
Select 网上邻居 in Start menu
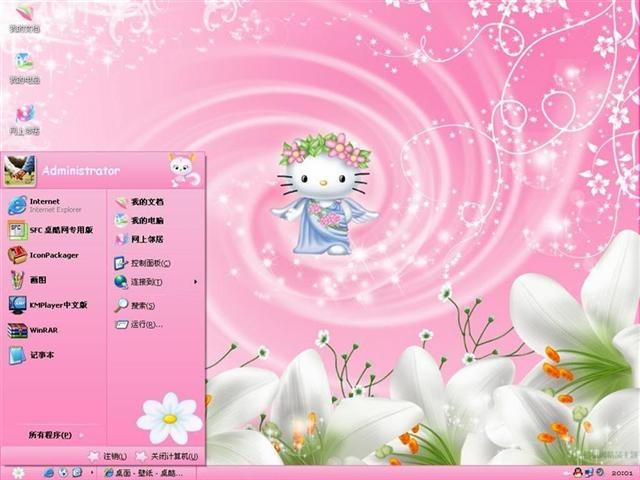tap(139, 240)
